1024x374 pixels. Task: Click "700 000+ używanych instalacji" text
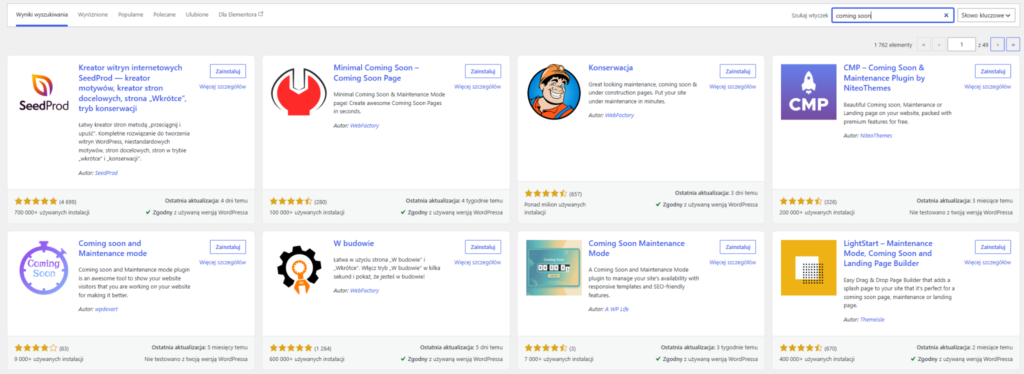click(x=52, y=213)
